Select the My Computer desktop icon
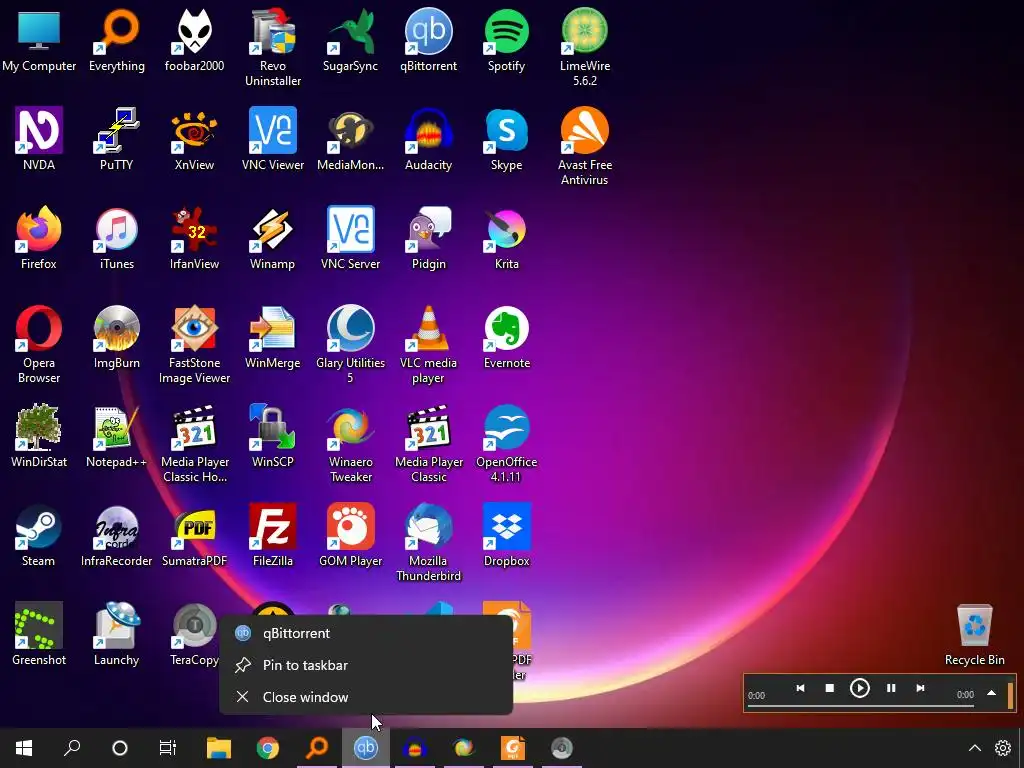 (x=39, y=41)
